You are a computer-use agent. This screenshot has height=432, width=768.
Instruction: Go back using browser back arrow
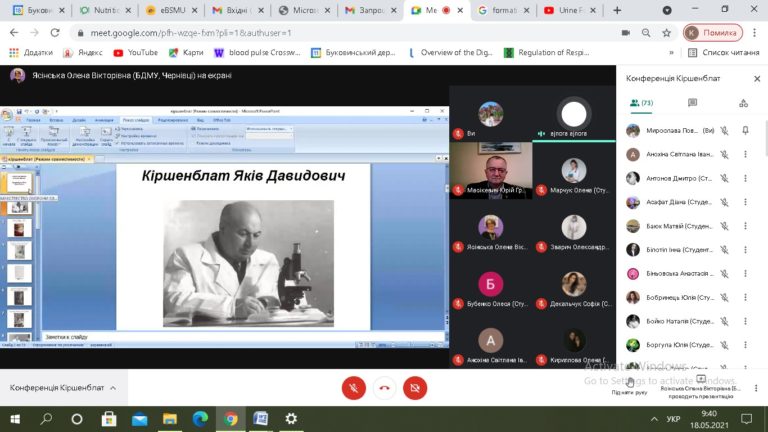point(14,33)
